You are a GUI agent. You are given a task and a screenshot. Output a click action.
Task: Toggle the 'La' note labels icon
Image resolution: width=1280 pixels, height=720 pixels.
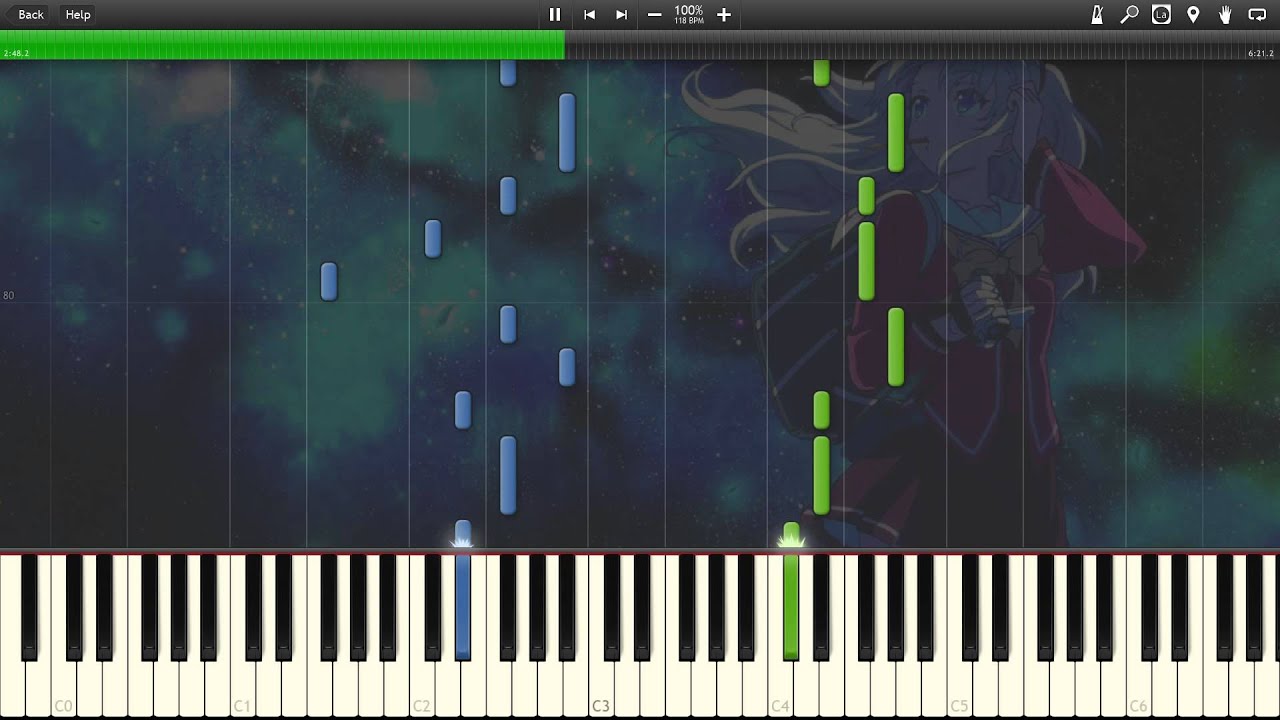point(1161,14)
